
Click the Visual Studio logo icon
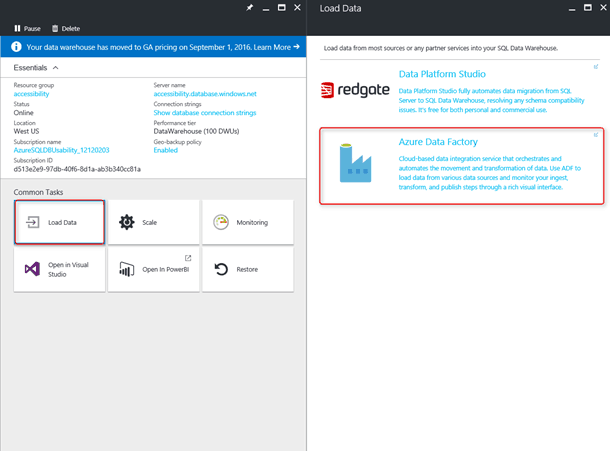coord(32,269)
